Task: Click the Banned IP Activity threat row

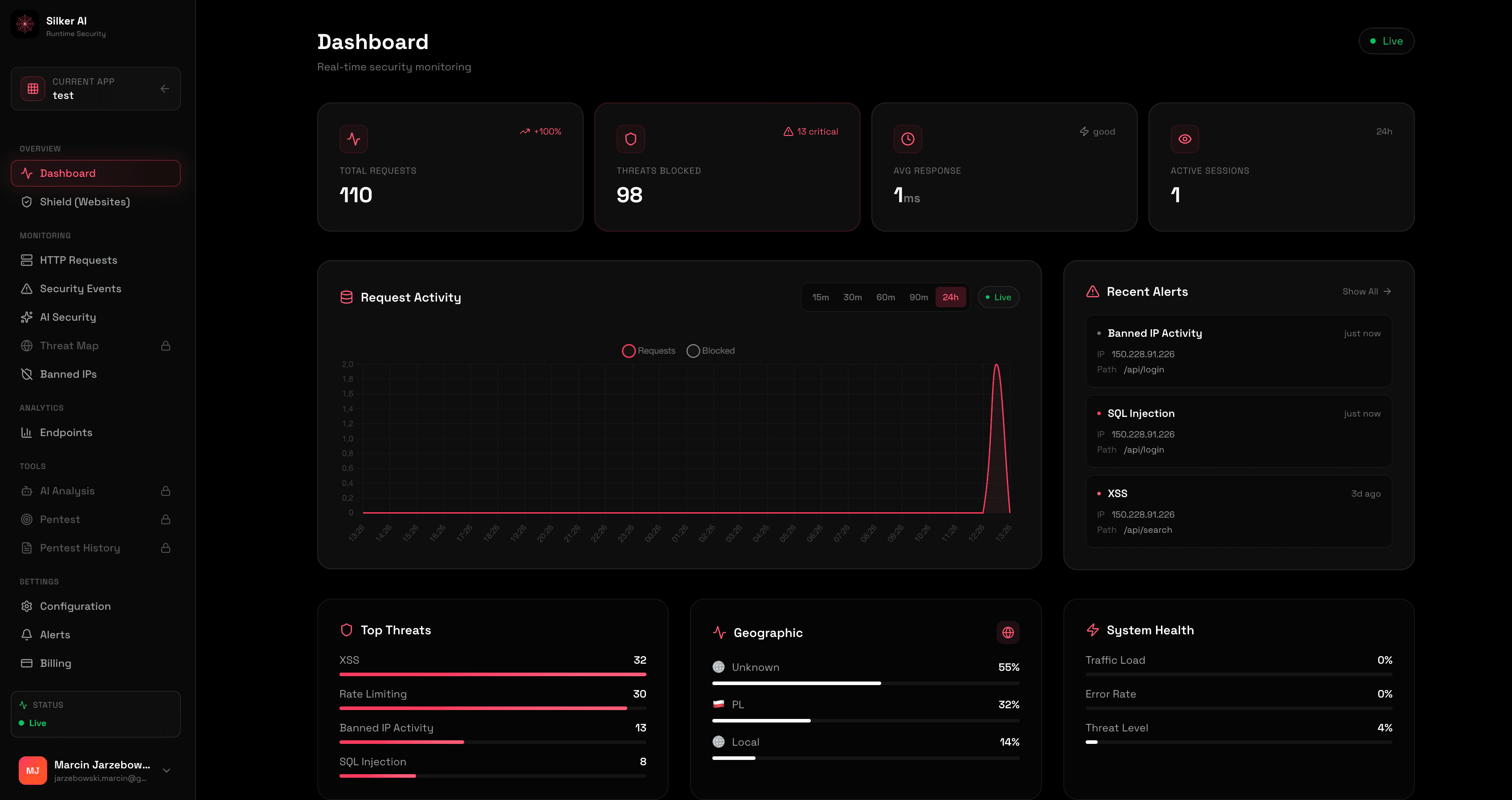Action: tap(492, 733)
